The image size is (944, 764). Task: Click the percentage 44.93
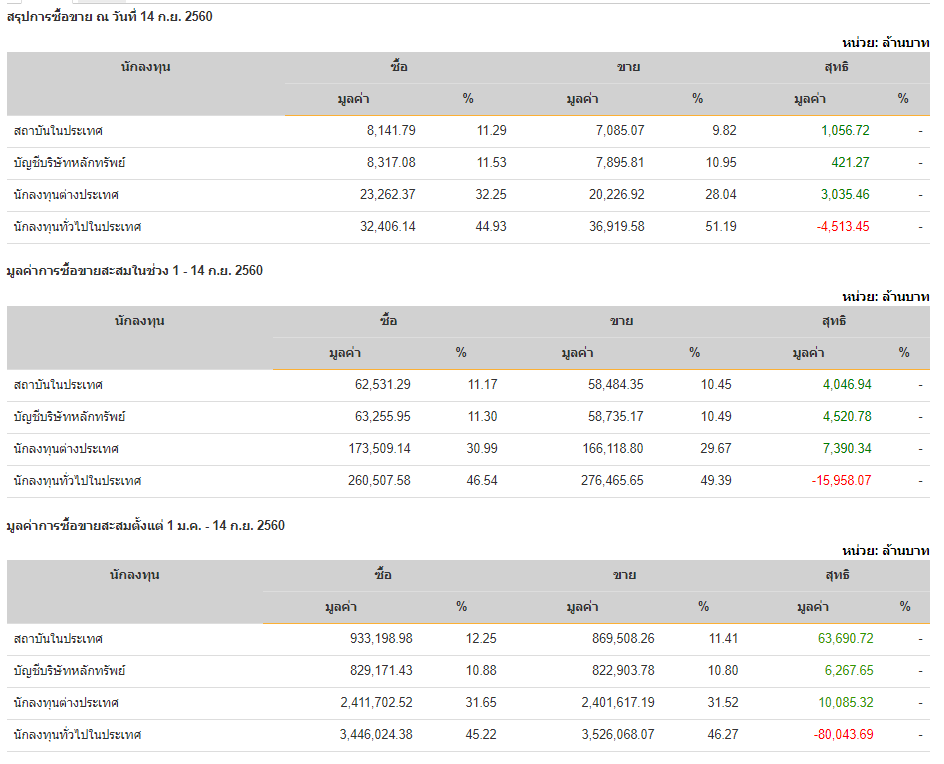(x=491, y=226)
